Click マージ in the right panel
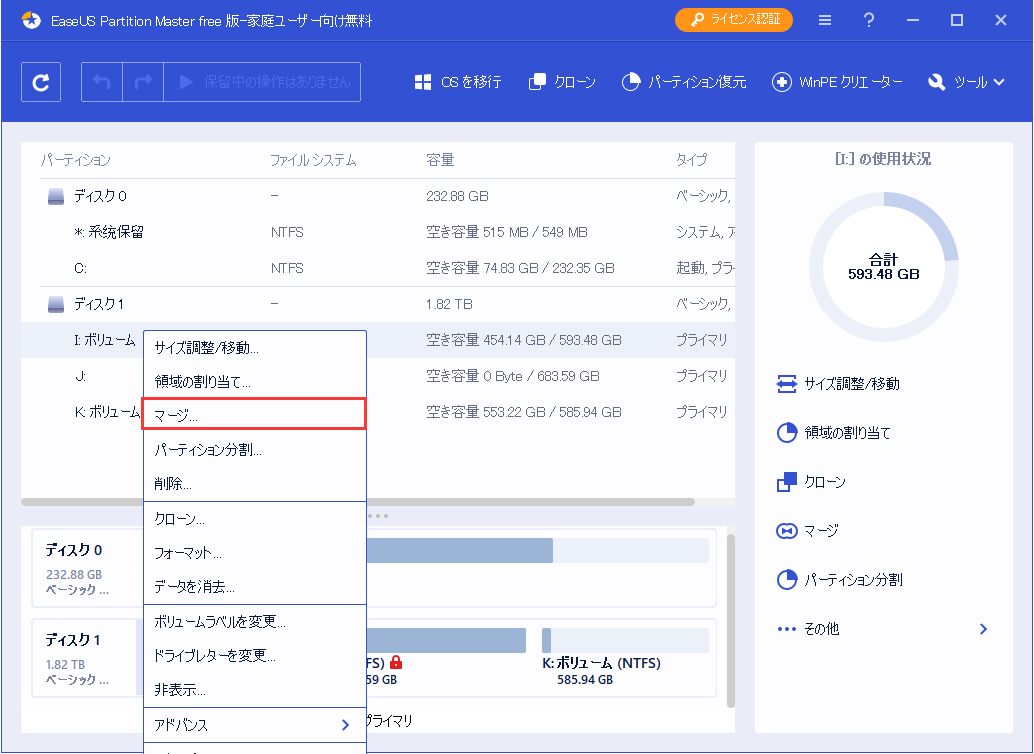Viewport: 1034px width, 754px height. 807,530
